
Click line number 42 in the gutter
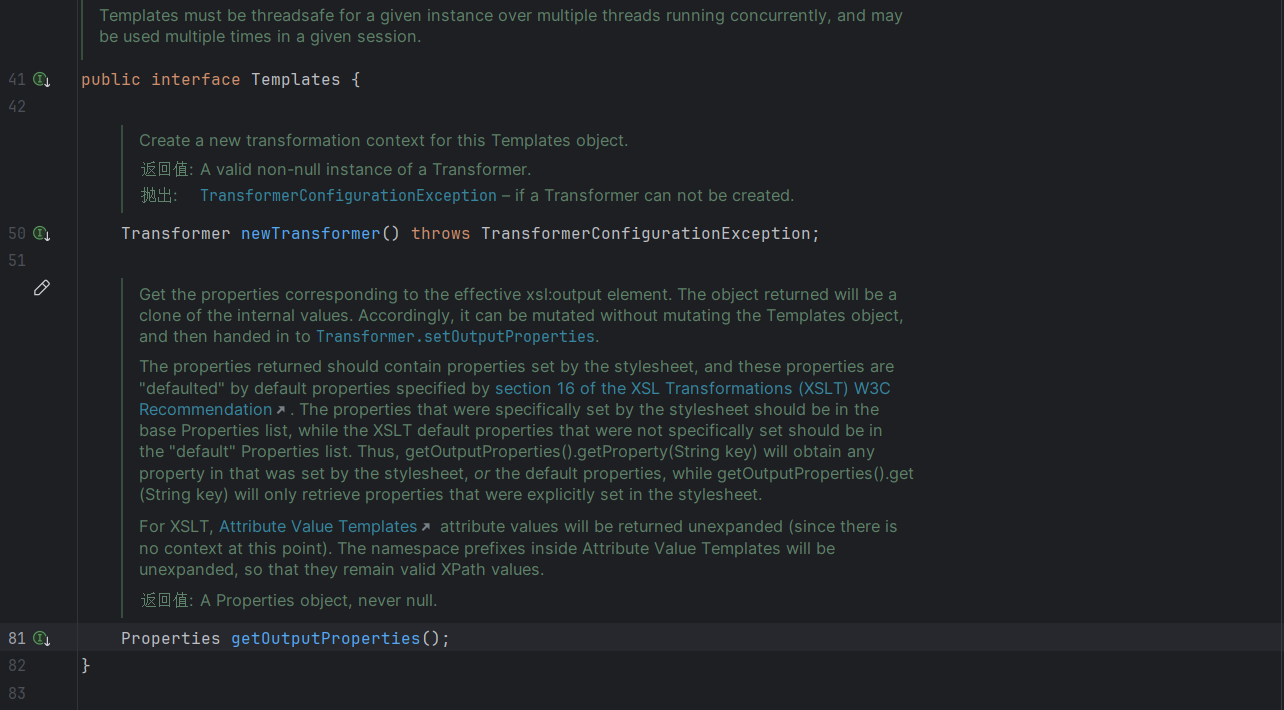click(17, 106)
